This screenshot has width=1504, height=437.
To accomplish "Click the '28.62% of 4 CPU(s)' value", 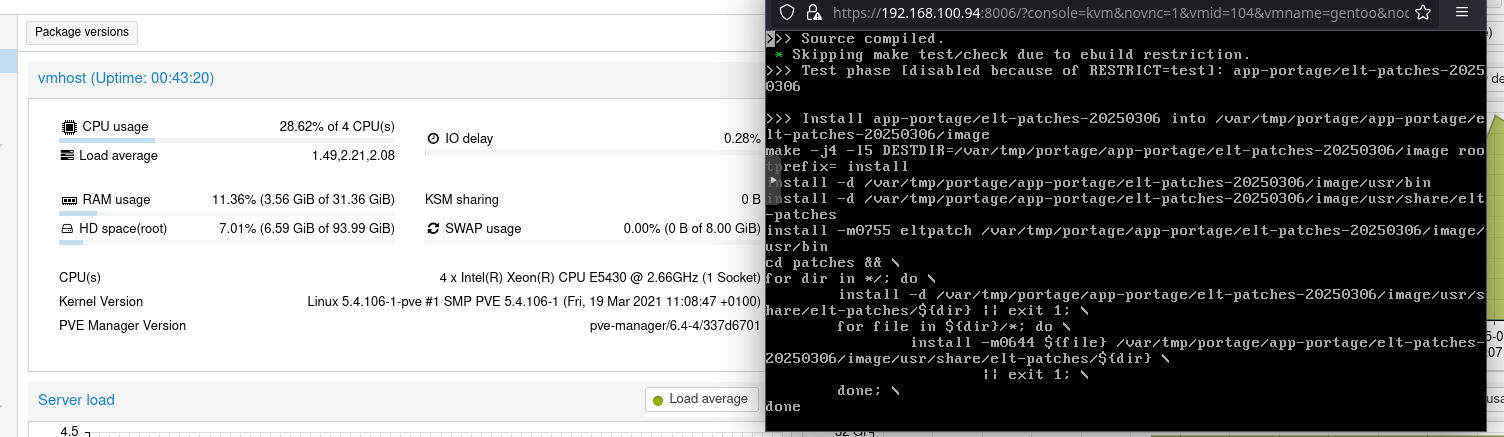I will 337,127.
